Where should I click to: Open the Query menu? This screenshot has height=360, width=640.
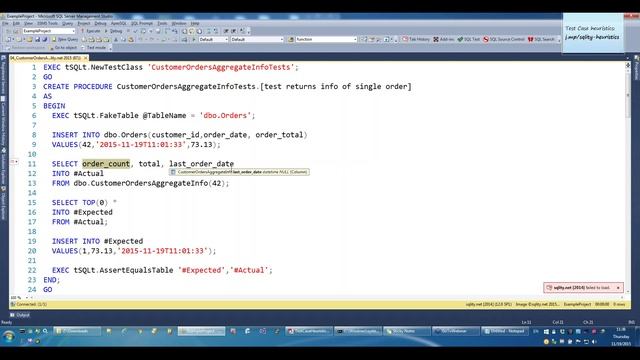point(67,24)
